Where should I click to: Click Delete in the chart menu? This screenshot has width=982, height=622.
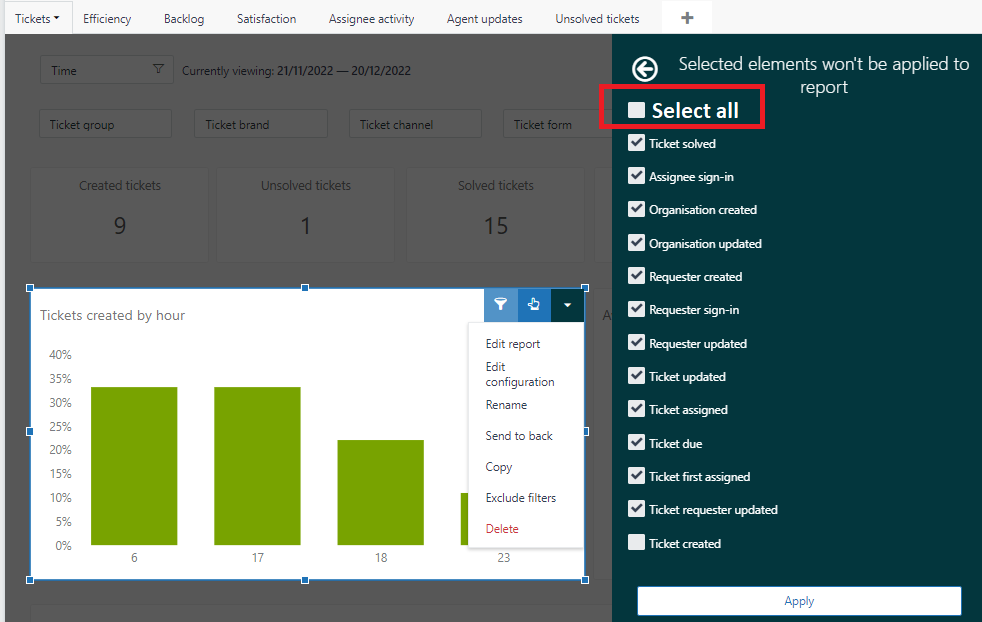502,529
